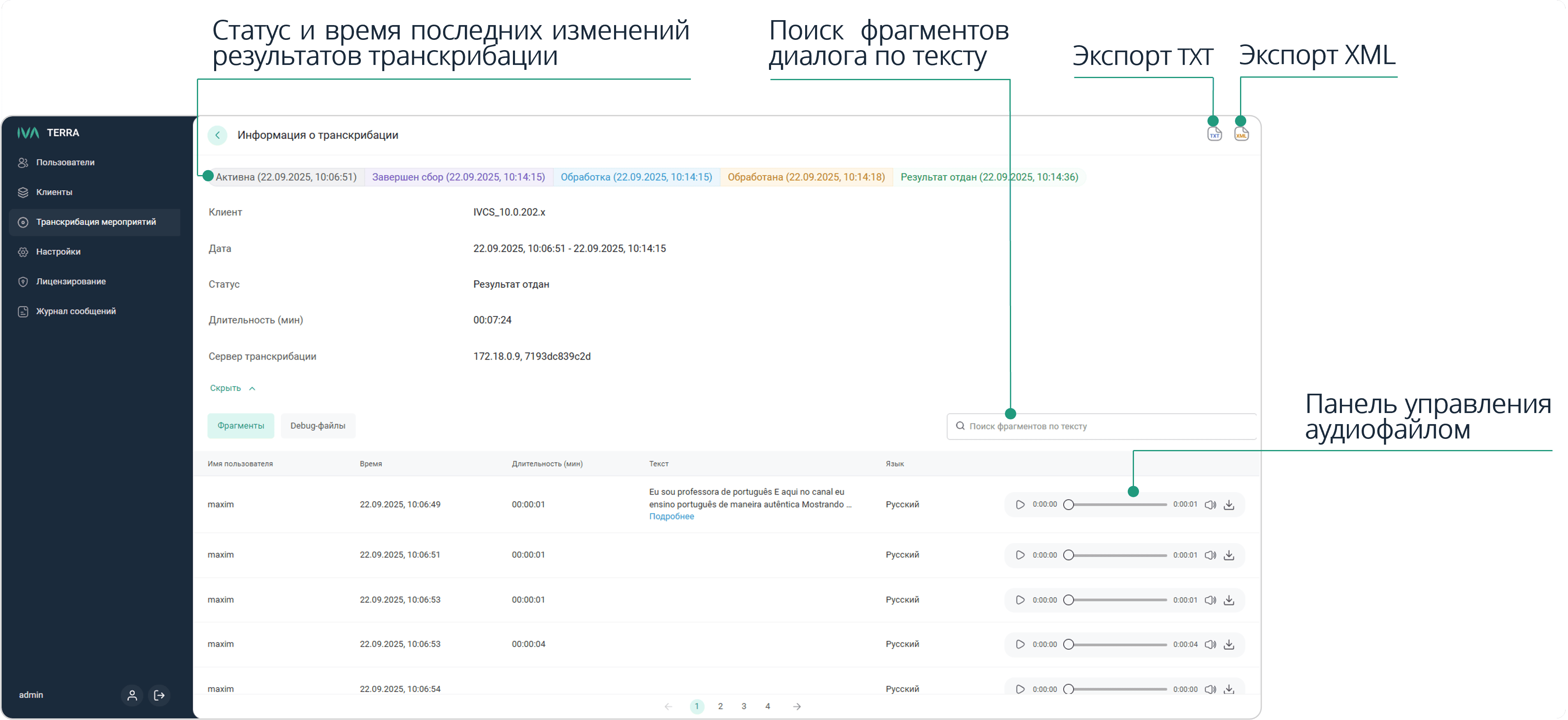Export transcription as XML file
This screenshot has height=720, width=1568.
(x=1241, y=134)
